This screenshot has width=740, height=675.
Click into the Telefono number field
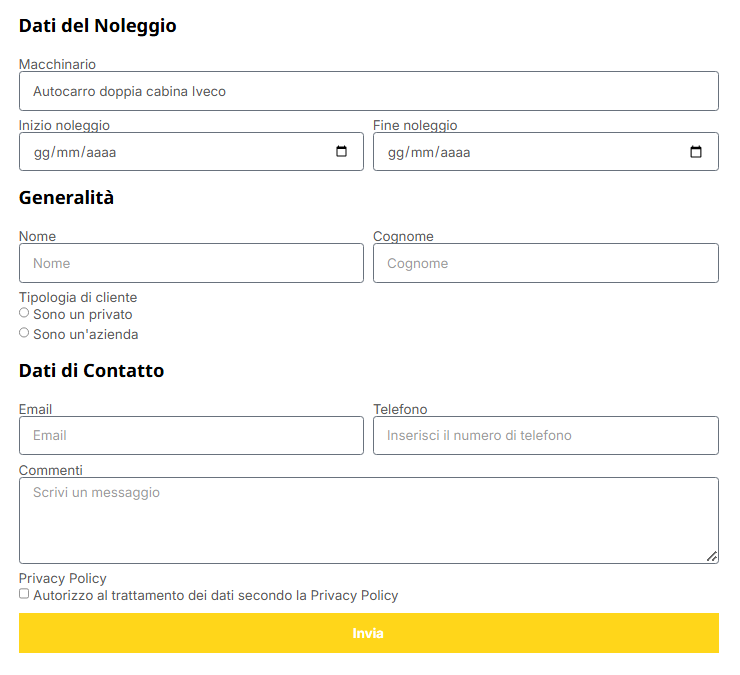pos(545,436)
